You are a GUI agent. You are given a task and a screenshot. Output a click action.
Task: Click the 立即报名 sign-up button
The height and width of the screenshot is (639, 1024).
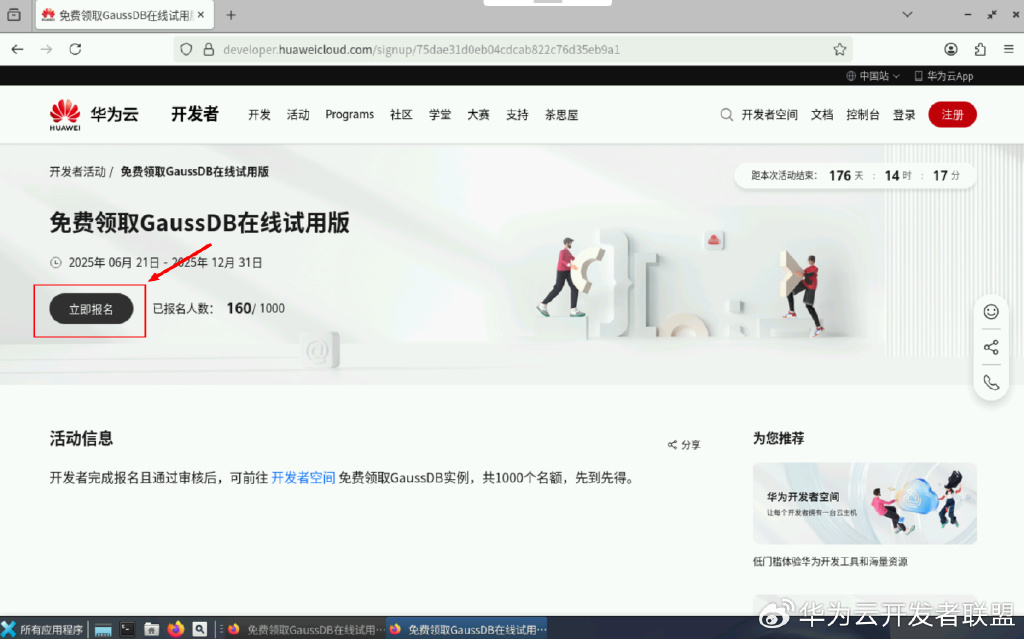click(91, 309)
